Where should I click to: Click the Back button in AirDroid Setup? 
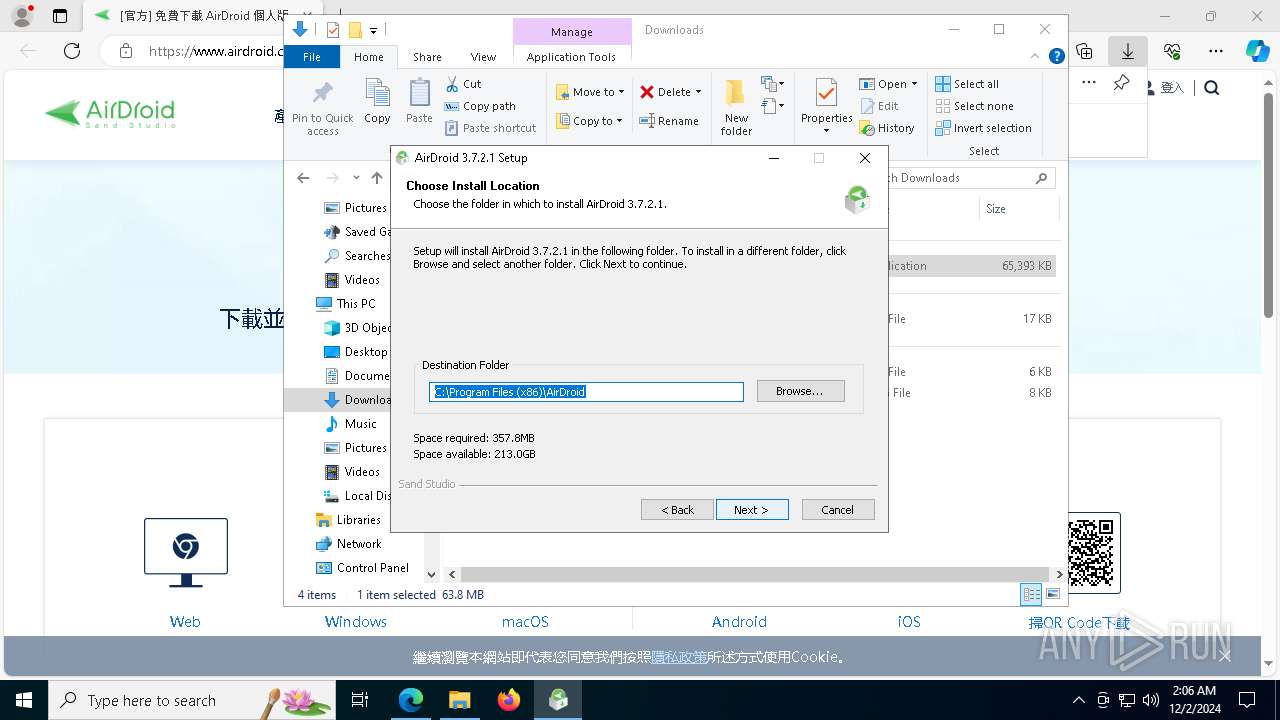(677, 510)
